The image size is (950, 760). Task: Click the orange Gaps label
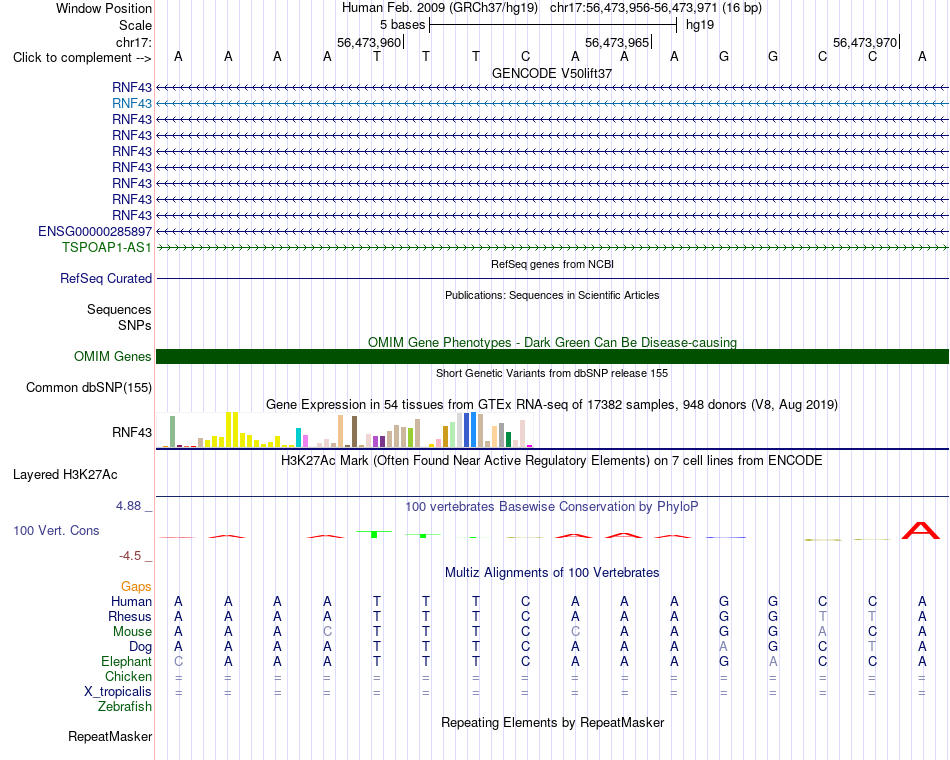point(136,587)
